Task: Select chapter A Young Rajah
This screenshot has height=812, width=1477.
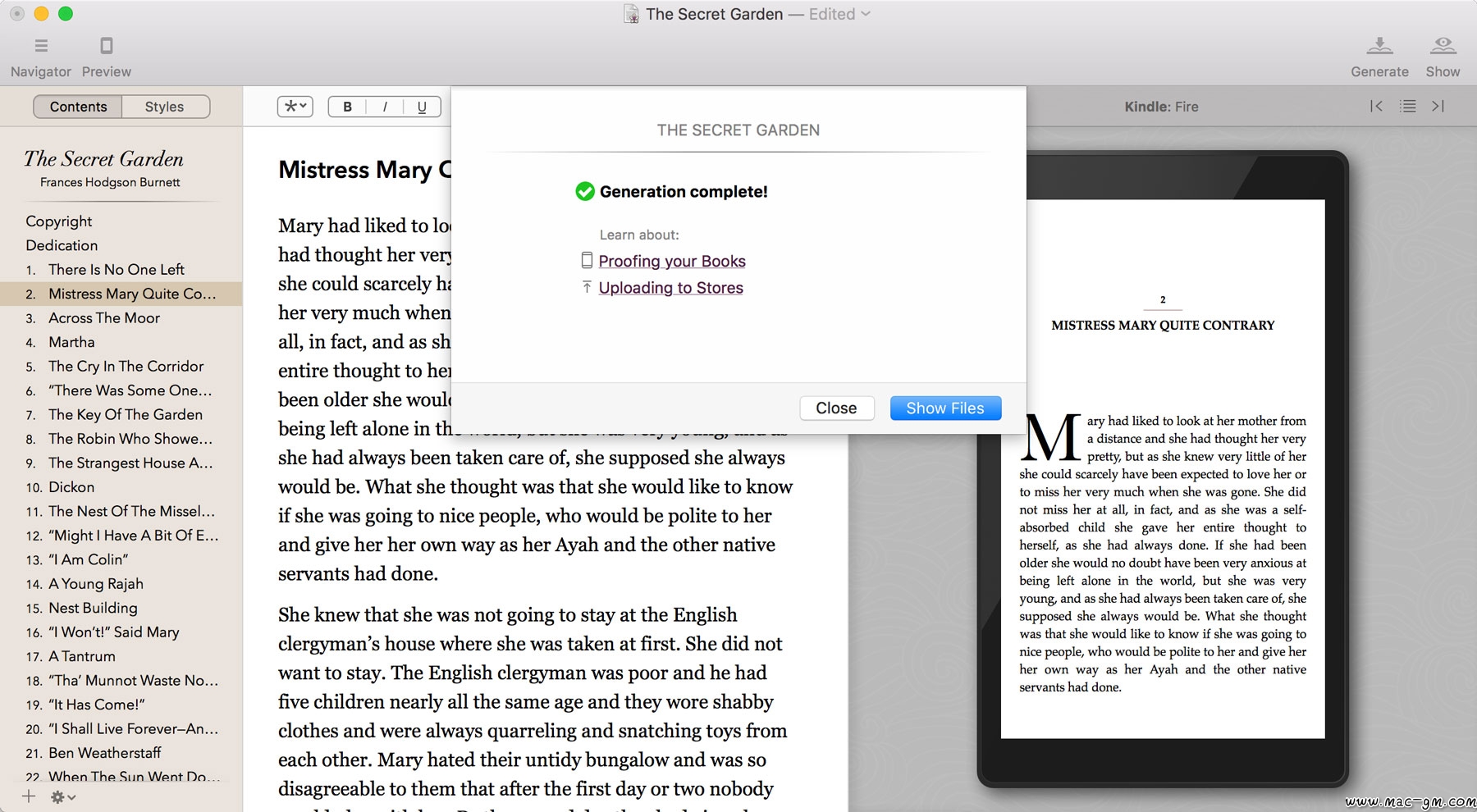Action: 121,584
